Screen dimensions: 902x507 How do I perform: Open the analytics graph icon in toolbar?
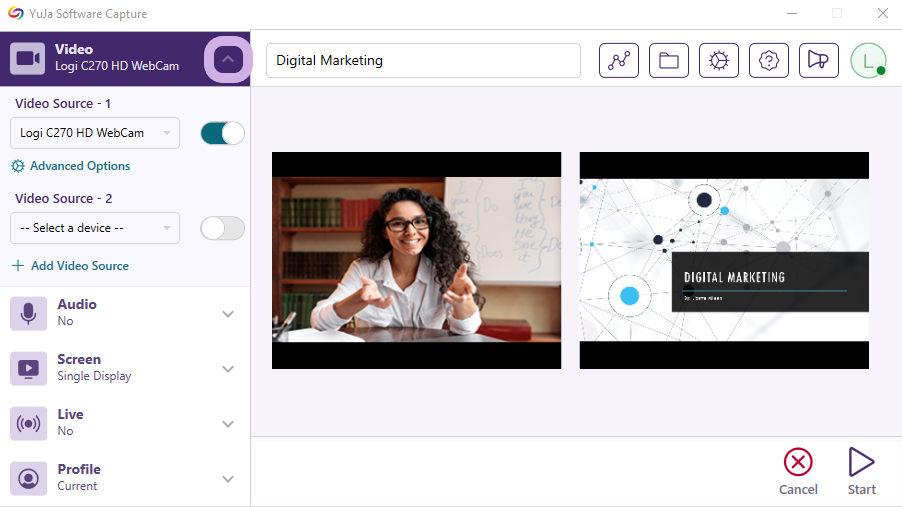(x=618, y=60)
